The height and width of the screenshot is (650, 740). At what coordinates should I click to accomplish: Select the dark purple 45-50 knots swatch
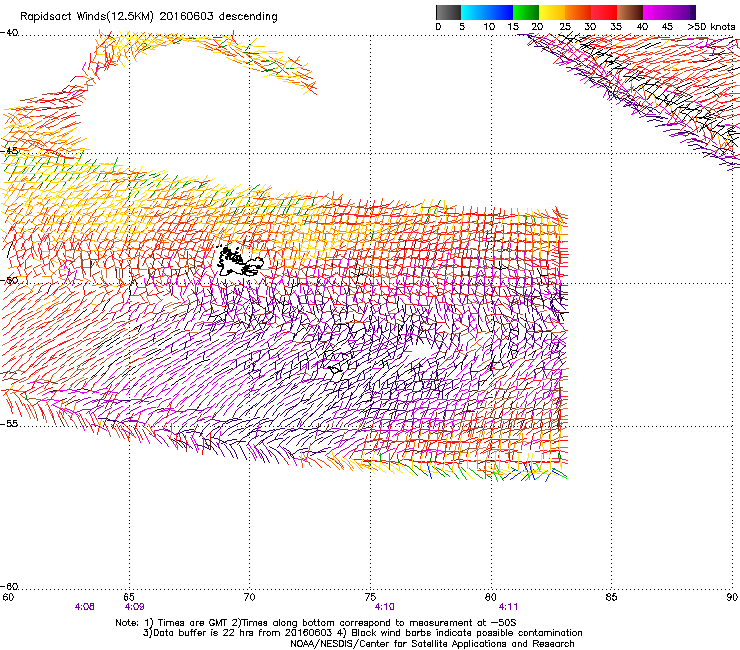682,12
